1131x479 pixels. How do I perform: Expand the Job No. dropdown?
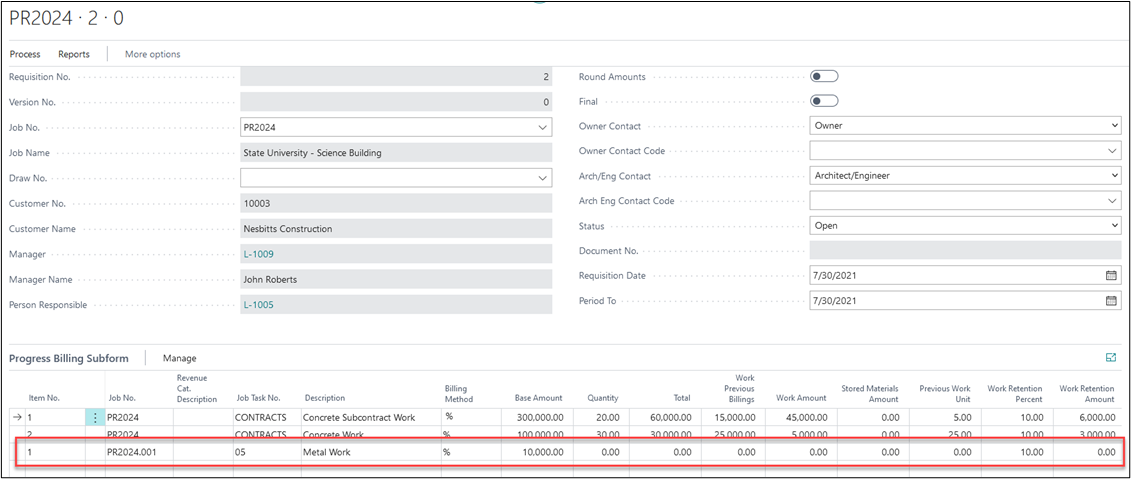[542, 127]
